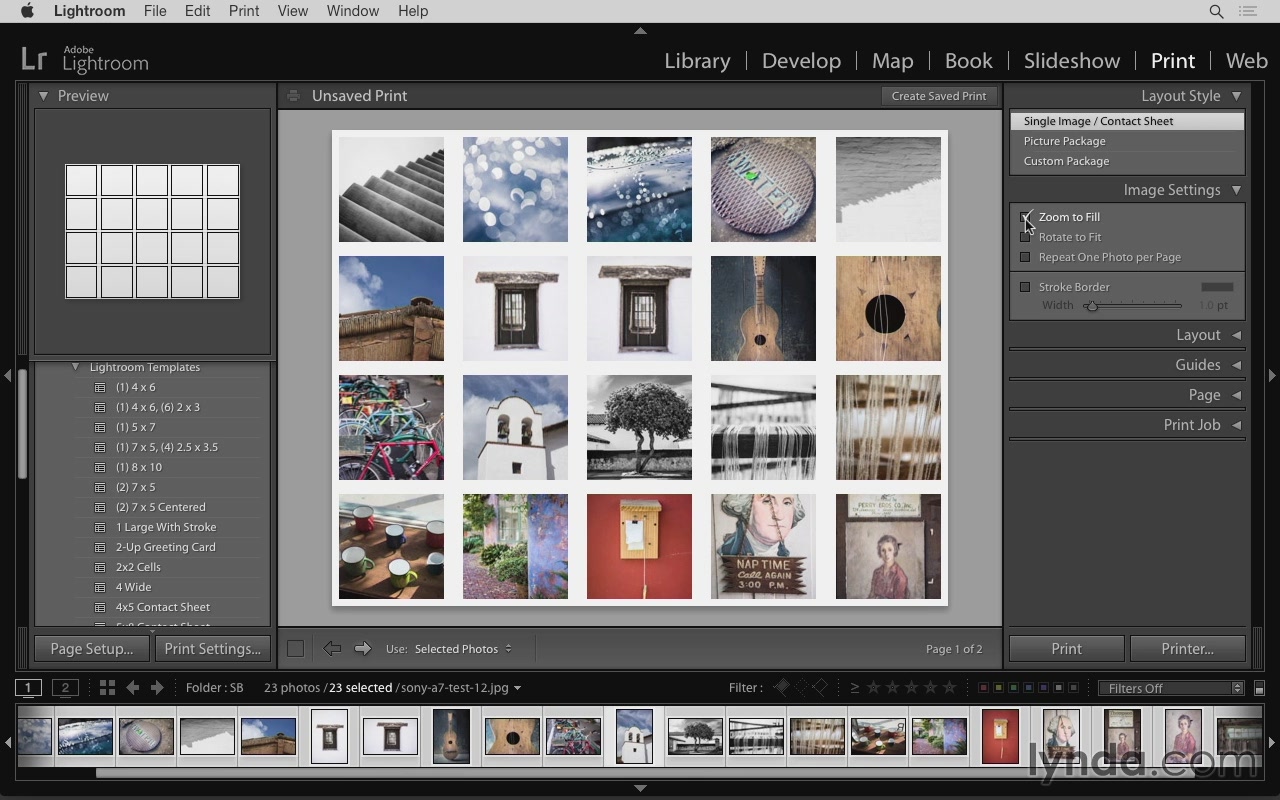The width and height of the screenshot is (1280, 800).
Task: Select Single Image / Contact Sheet layout style
Action: point(1127,121)
